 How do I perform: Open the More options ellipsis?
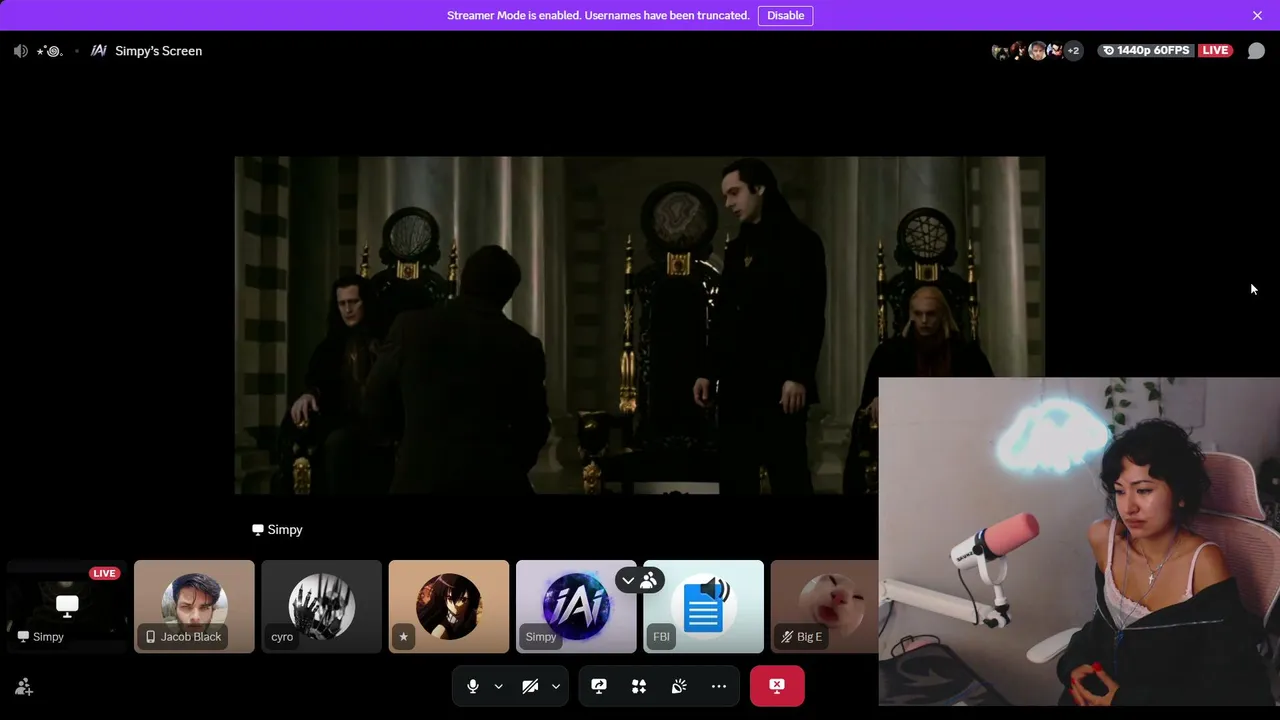click(719, 686)
